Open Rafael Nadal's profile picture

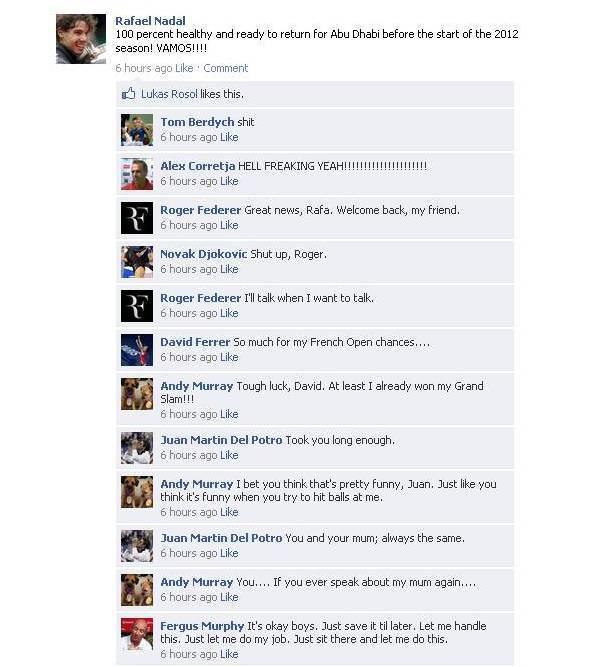click(81, 39)
